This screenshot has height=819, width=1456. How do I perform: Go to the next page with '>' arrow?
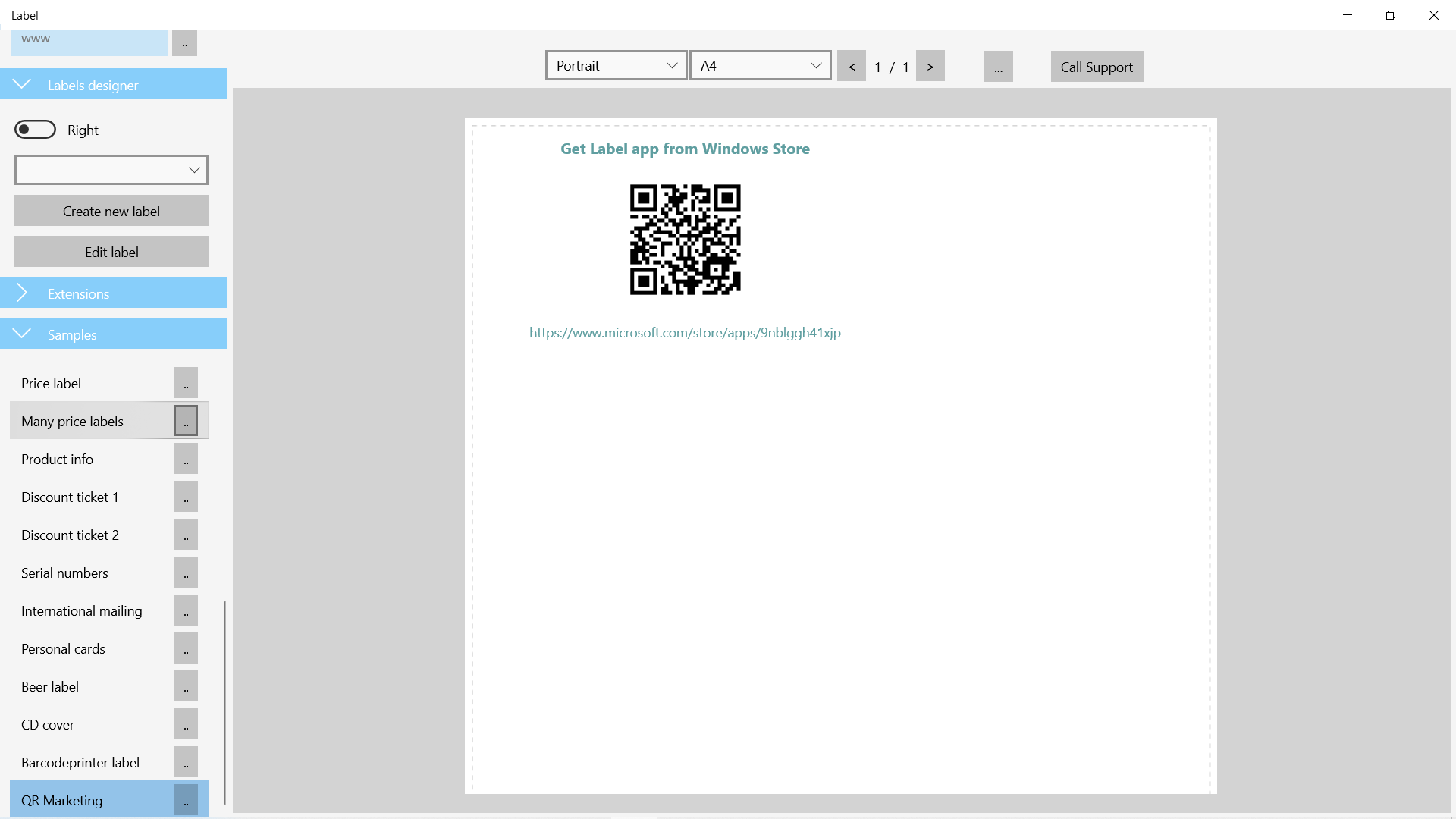930,65
